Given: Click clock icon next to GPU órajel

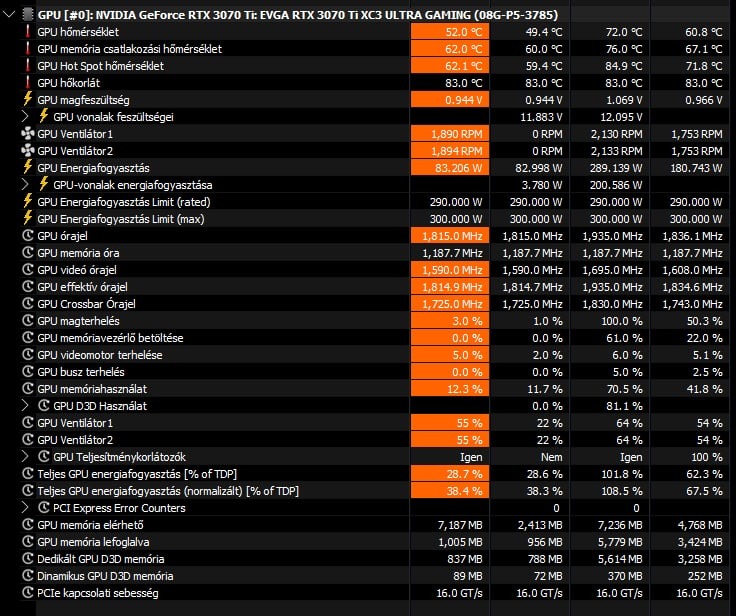Looking at the screenshot, I should pos(28,236).
